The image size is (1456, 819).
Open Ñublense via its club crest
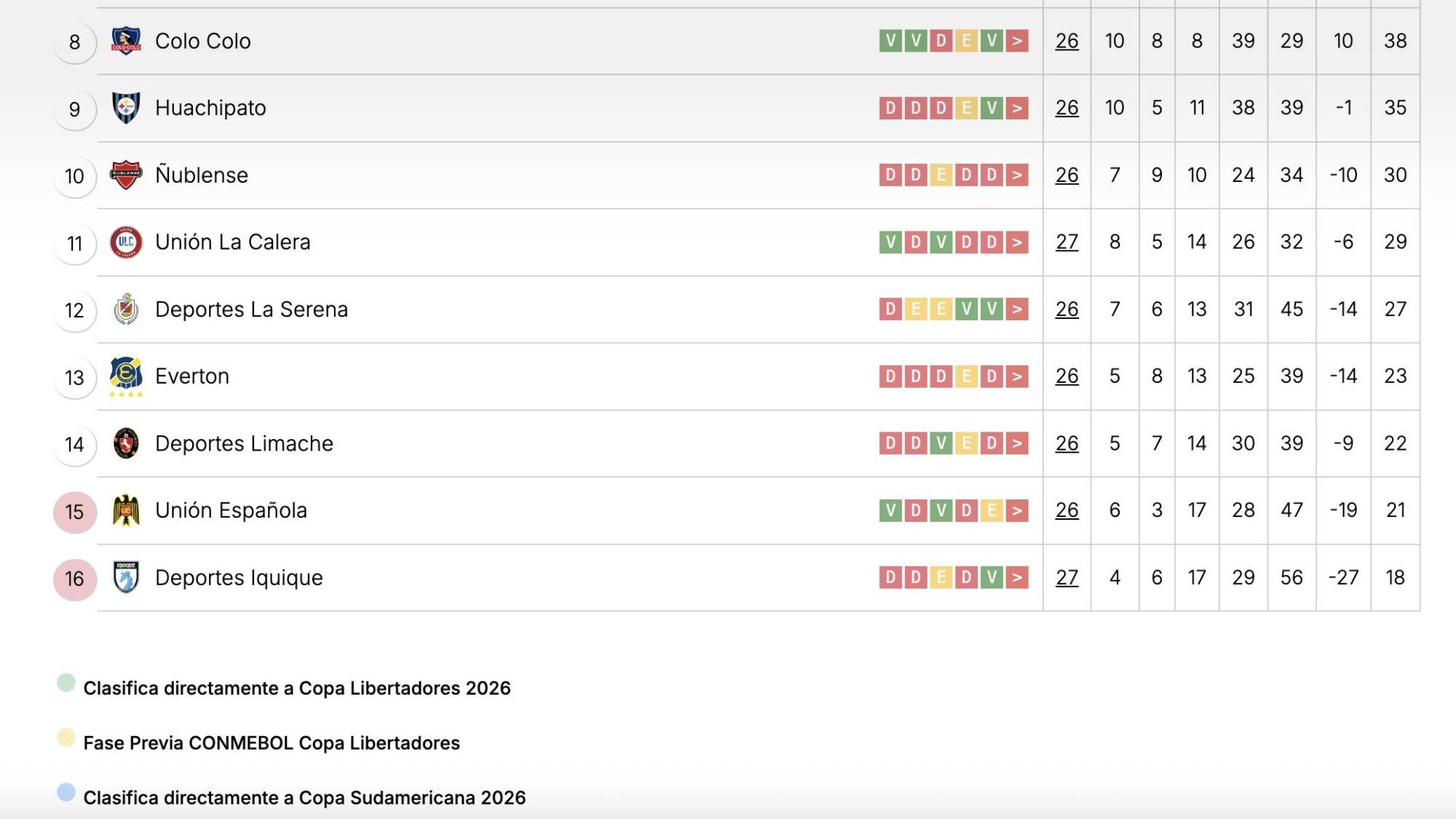point(125,175)
